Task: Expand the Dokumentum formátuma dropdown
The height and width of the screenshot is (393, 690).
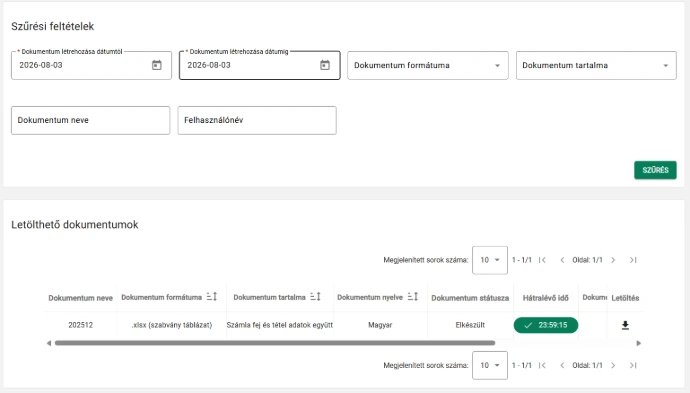Action: click(428, 65)
